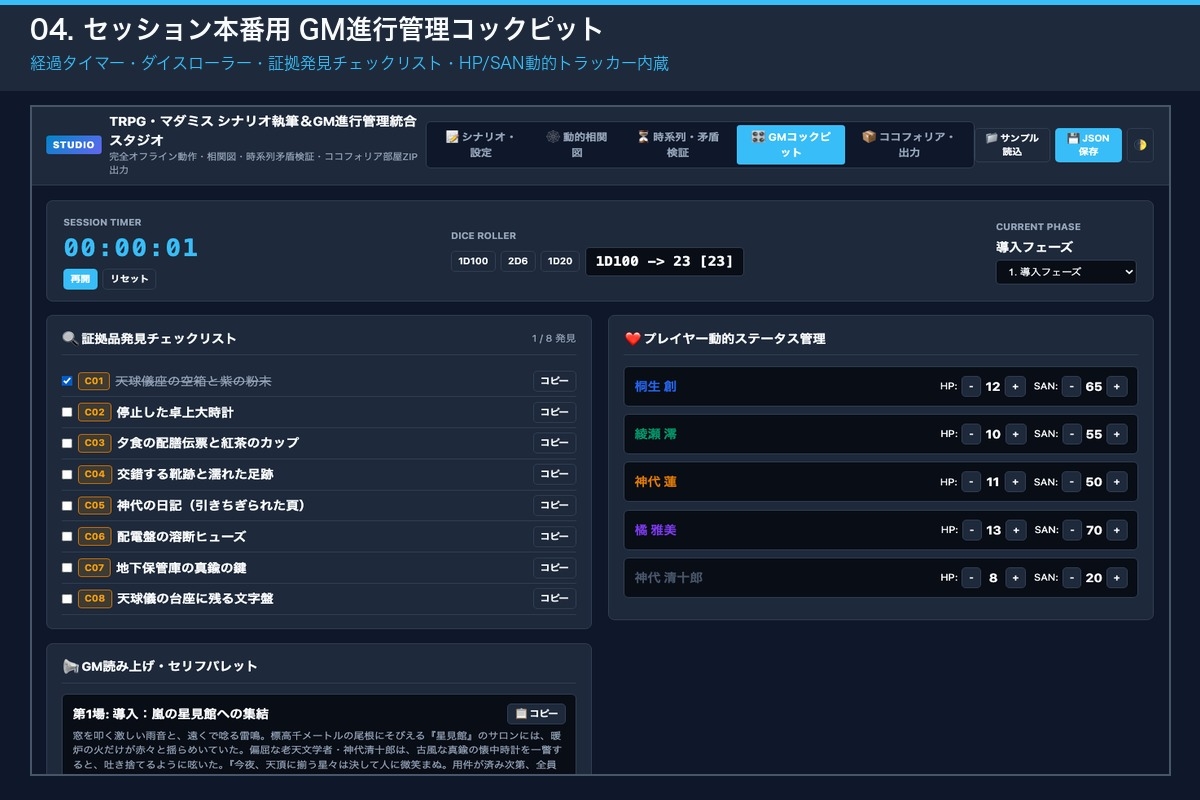Viewport: 1200px width, 800px height.
Task: Copy the 第1場 導入 narration text
Action: point(536,714)
